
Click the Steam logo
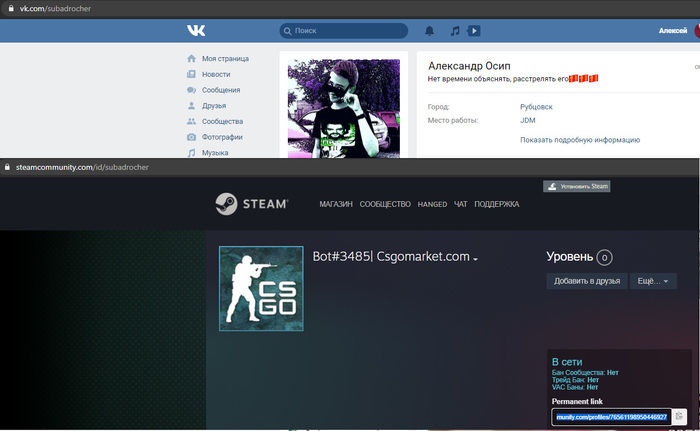[252, 204]
